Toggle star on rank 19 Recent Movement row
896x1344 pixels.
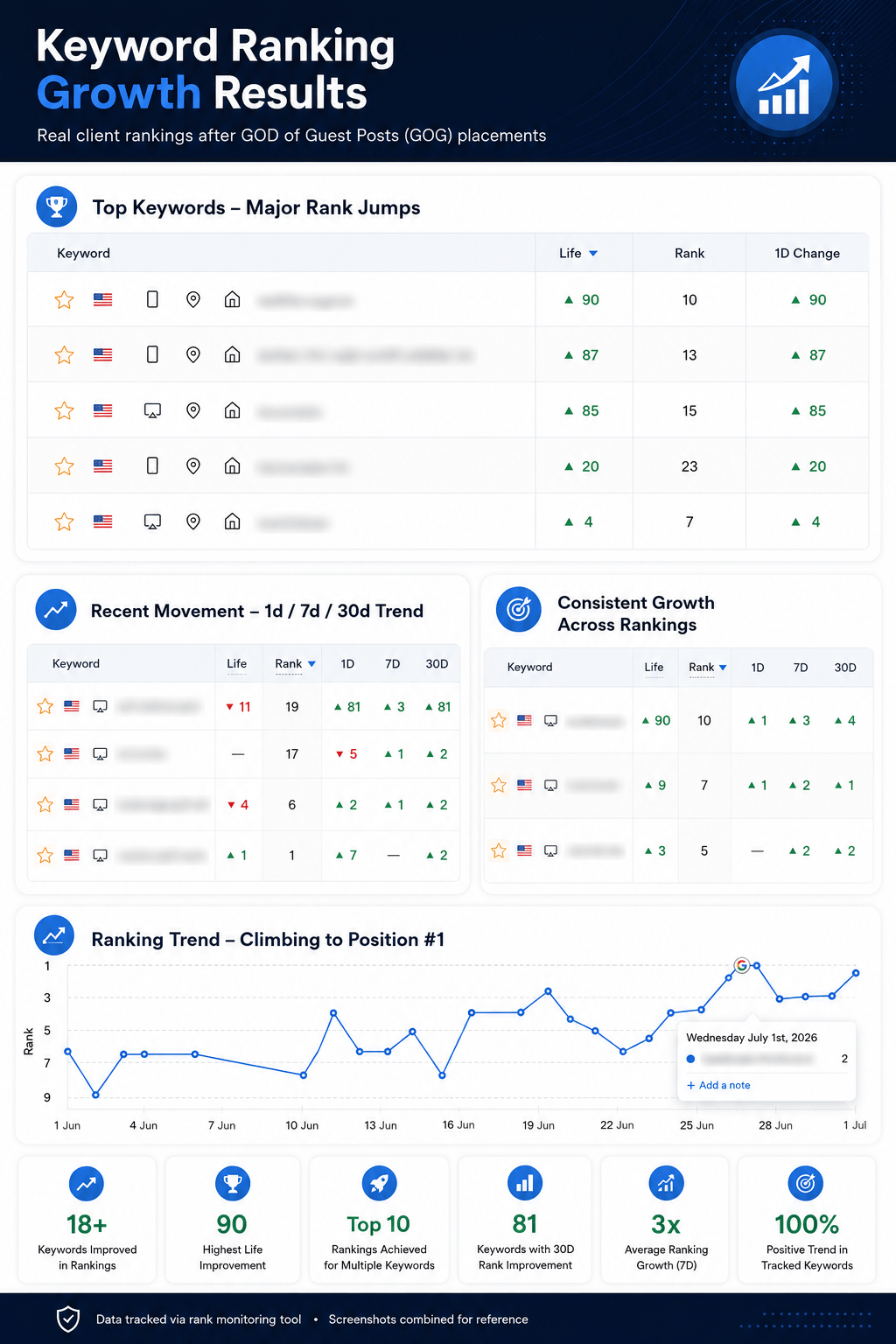45,706
